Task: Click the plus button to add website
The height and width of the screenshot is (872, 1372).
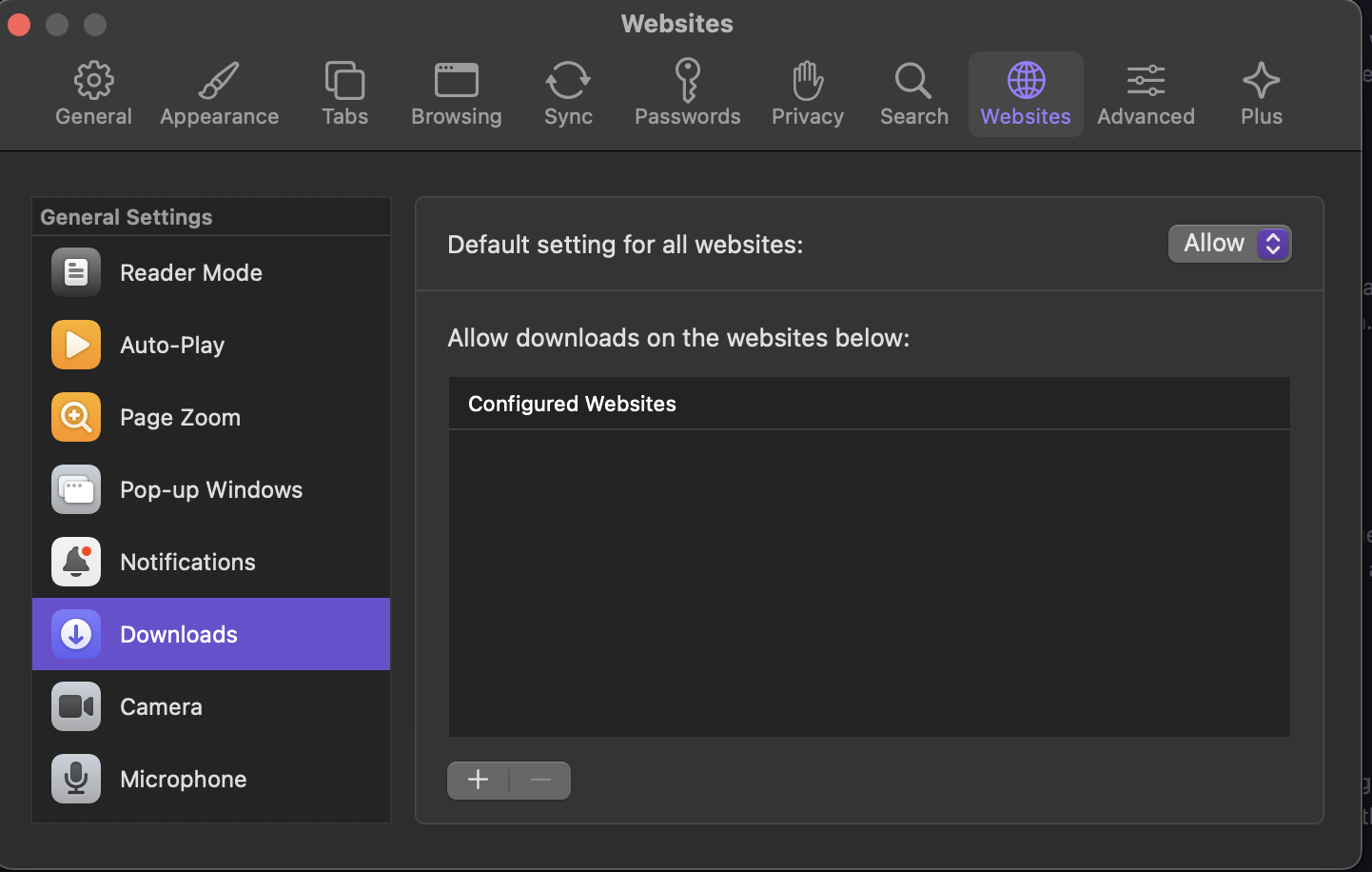Action: pyautogui.click(x=479, y=781)
